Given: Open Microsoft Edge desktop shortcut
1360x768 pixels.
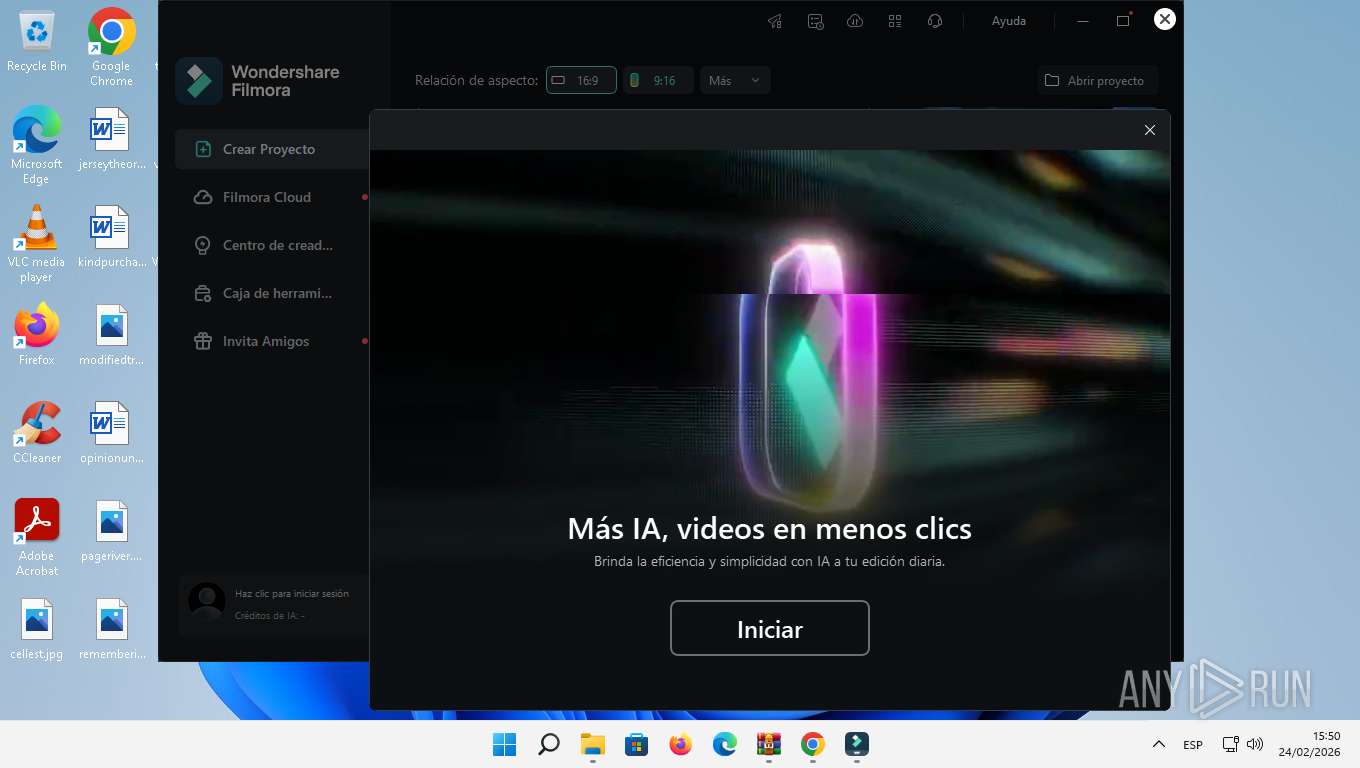Looking at the screenshot, I should click(x=37, y=146).
